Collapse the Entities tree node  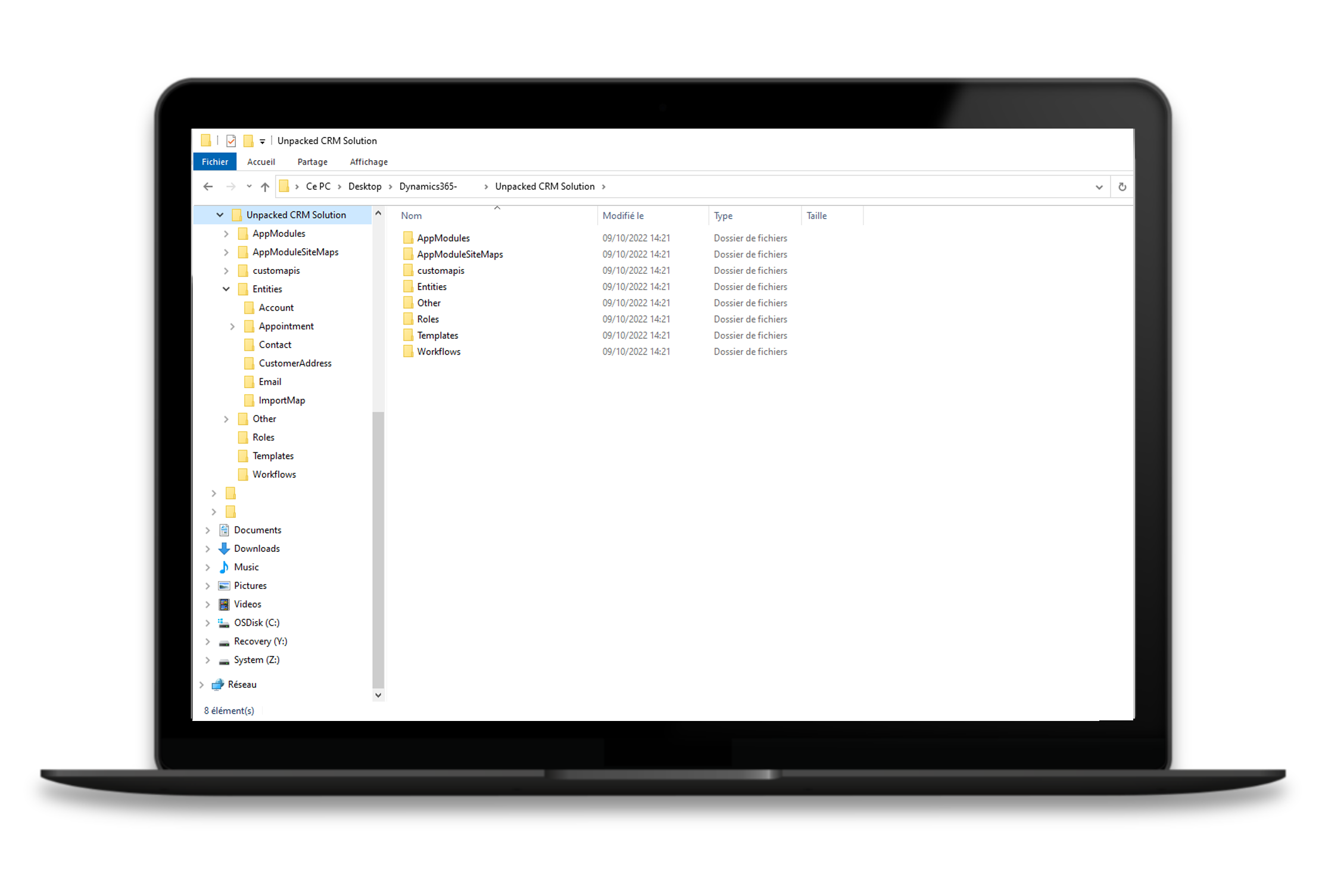226,289
